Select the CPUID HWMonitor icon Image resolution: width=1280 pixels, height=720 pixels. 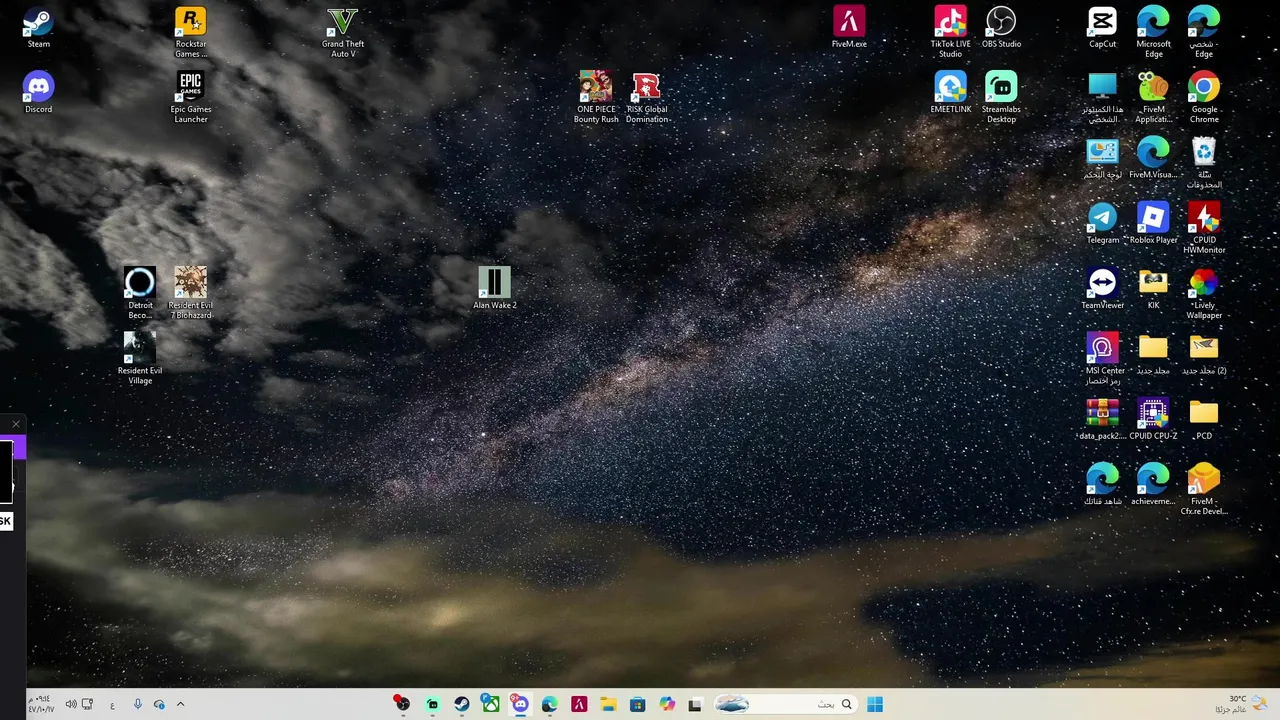tap(1204, 229)
